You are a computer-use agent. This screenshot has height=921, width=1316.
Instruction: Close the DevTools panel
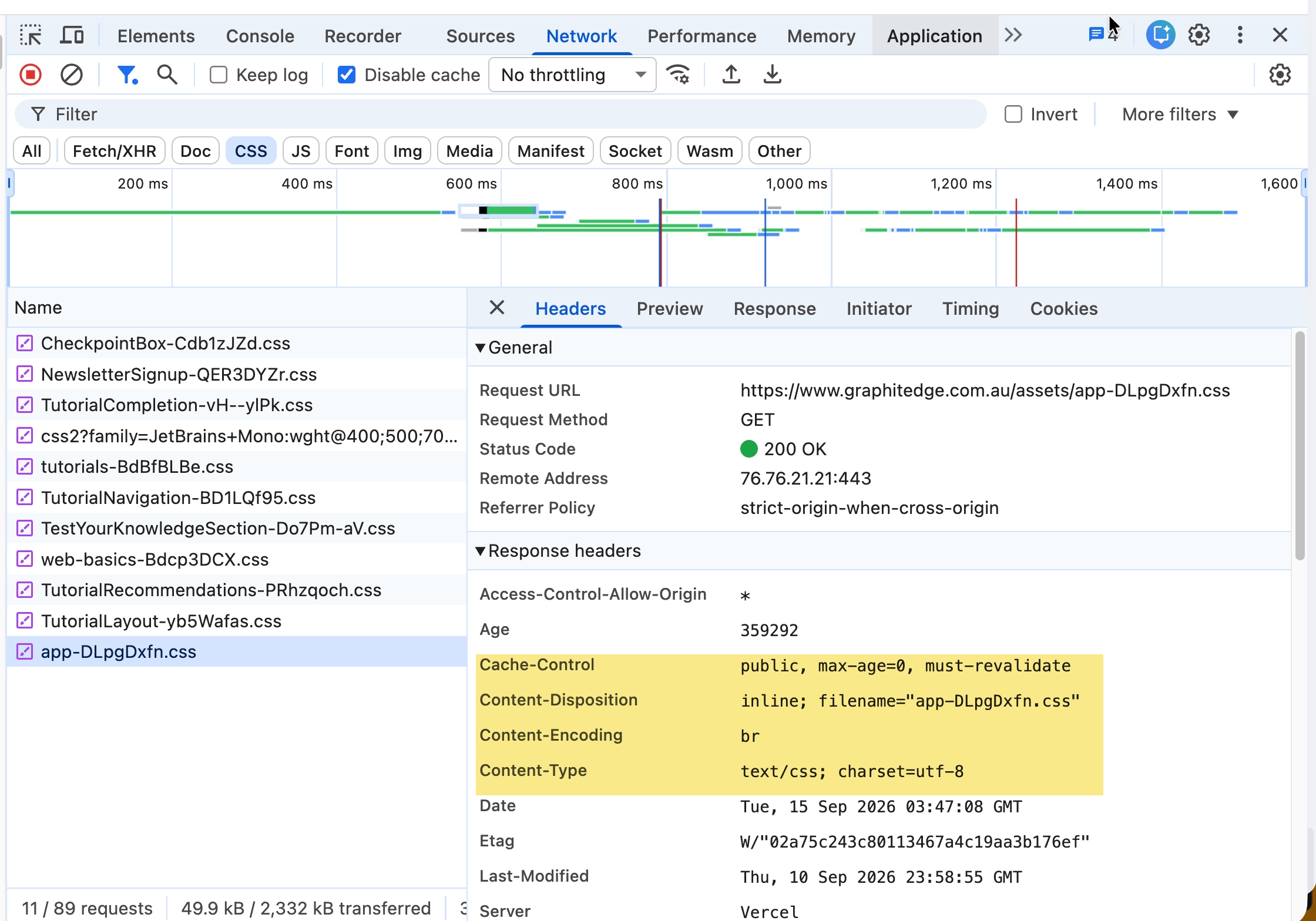[1280, 35]
